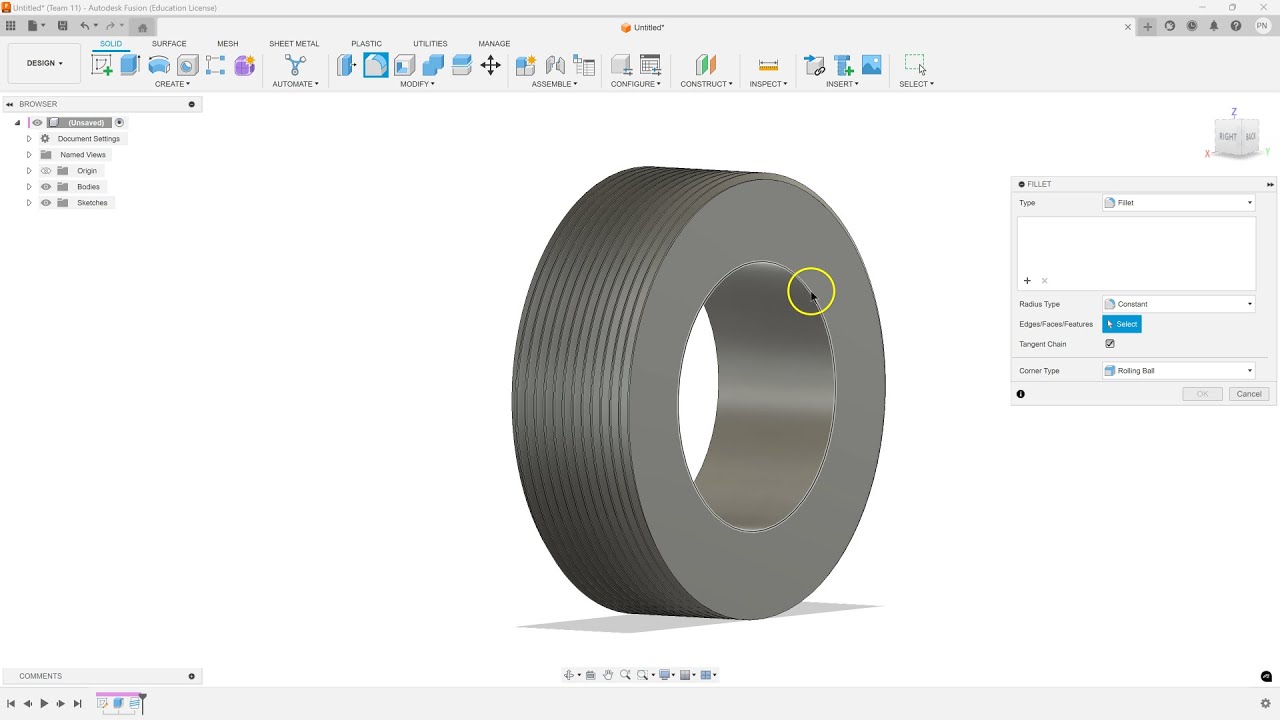The height and width of the screenshot is (720, 1280).
Task: Select the Shell tool
Action: pyautogui.click(x=404, y=65)
